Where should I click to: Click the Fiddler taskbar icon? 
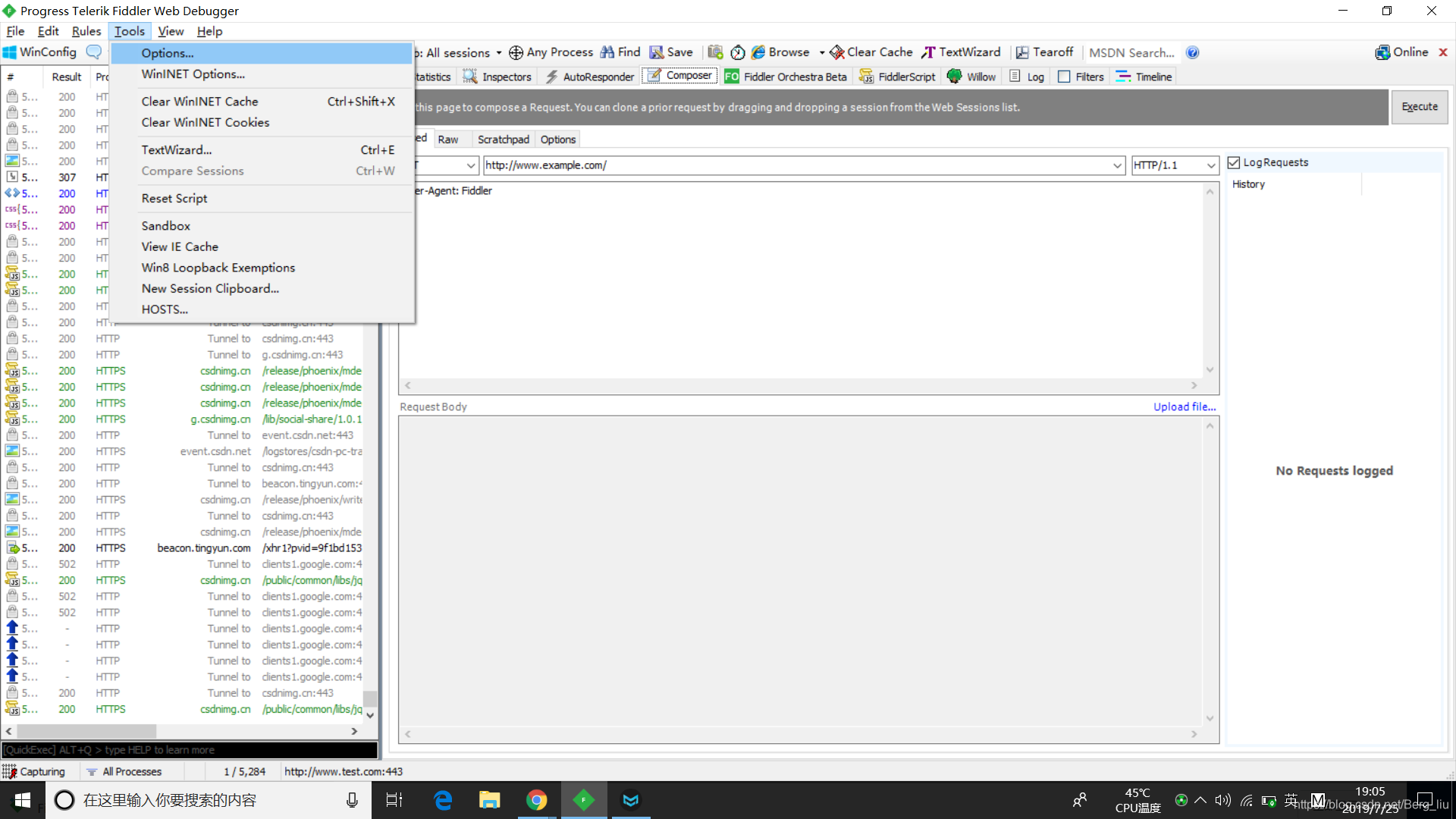[584, 800]
